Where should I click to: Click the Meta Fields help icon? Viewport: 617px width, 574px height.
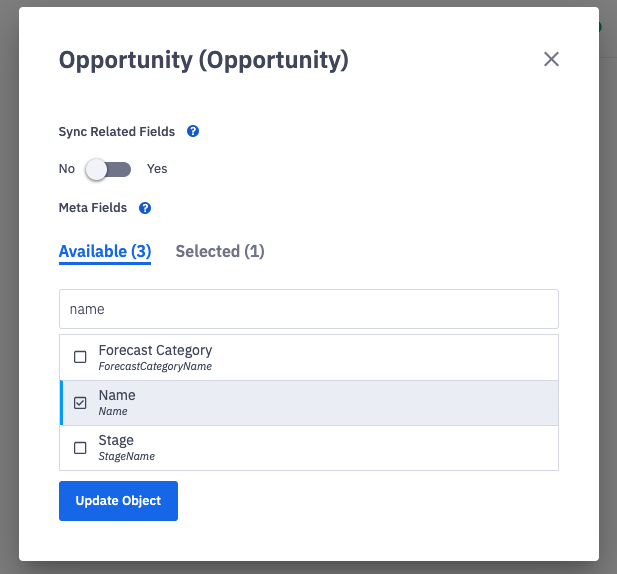145,208
